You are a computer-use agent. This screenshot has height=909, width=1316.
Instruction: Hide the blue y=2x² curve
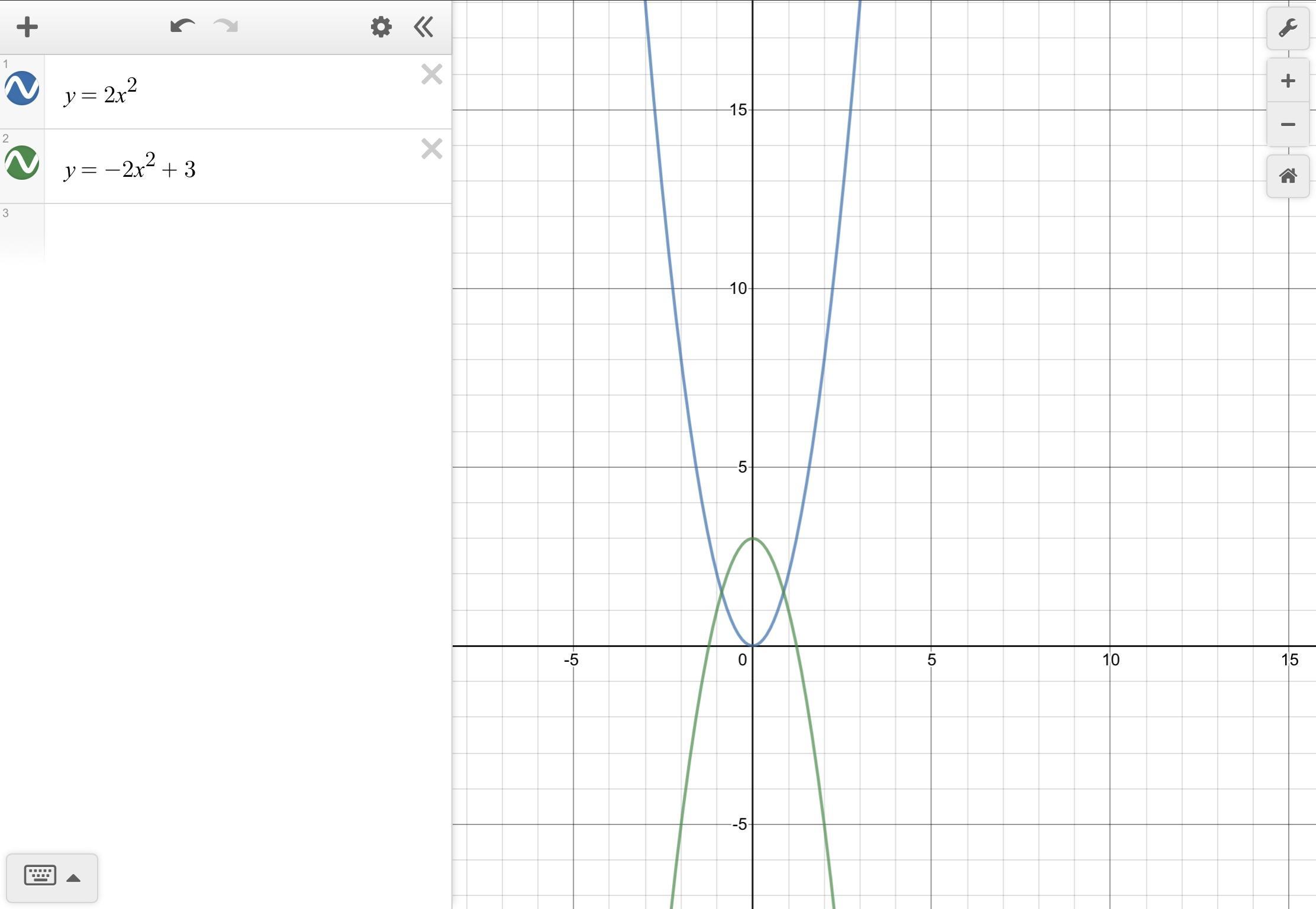click(22, 89)
